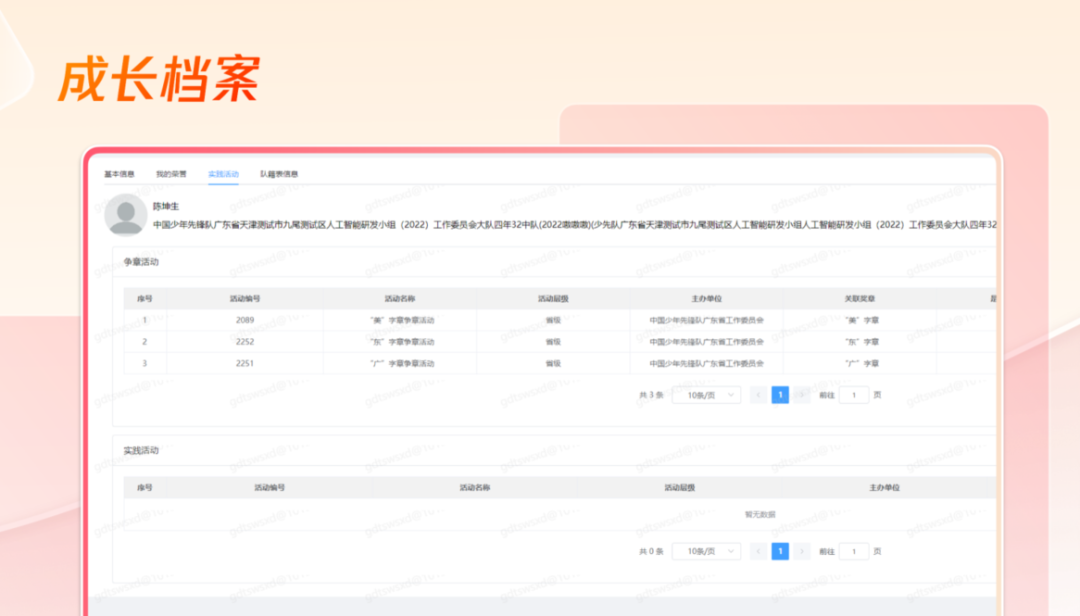Click 主办单位 header in 实践活动 table

click(884, 487)
